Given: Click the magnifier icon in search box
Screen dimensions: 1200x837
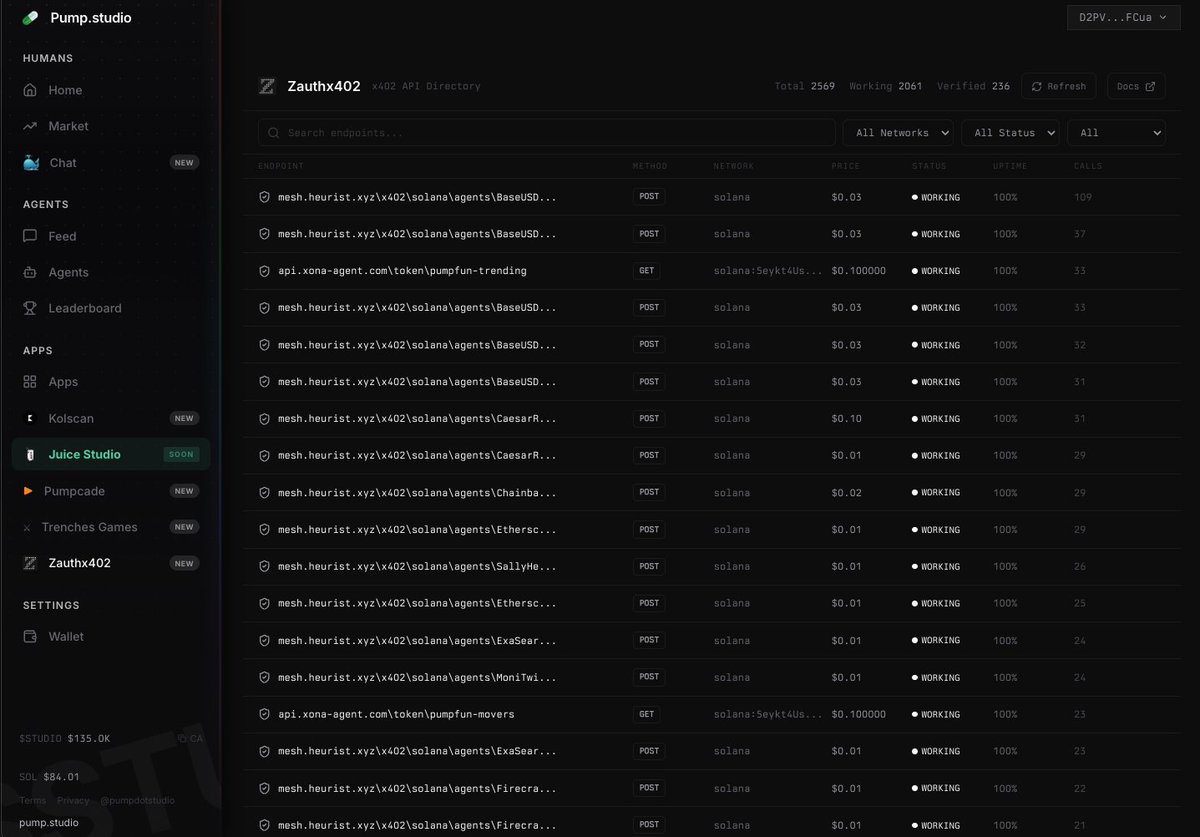Looking at the screenshot, I should (x=274, y=133).
